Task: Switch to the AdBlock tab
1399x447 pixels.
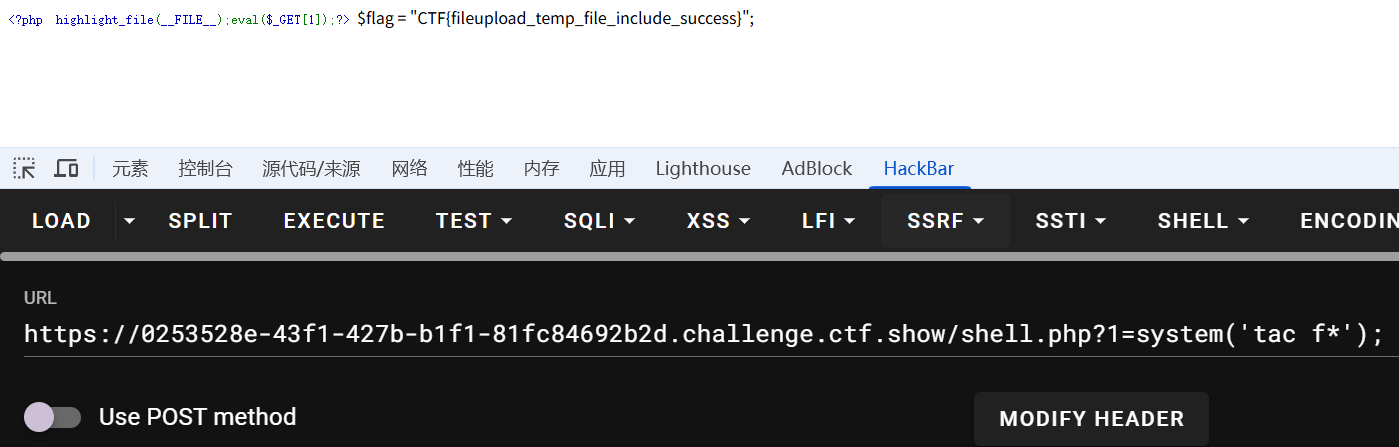Action: coord(817,169)
